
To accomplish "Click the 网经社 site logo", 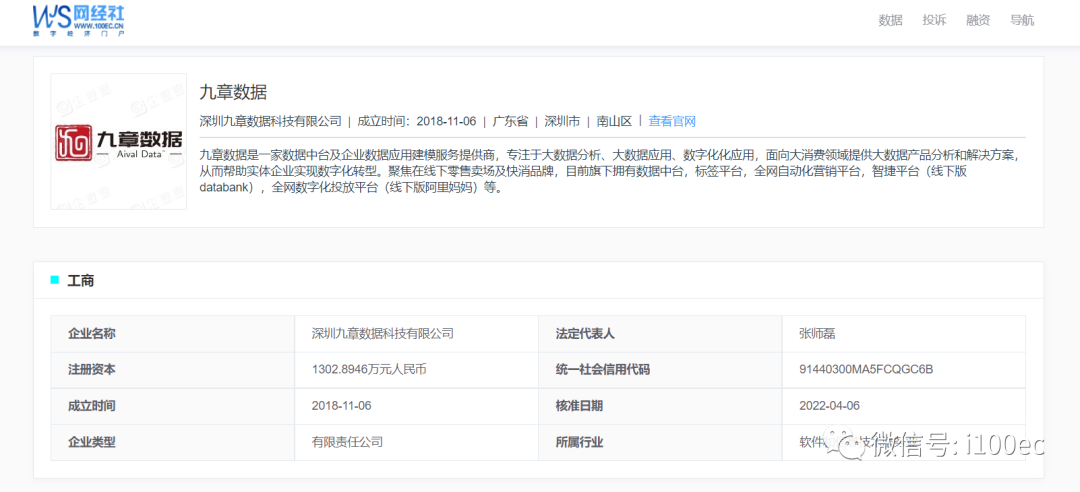I will click(x=79, y=19).
